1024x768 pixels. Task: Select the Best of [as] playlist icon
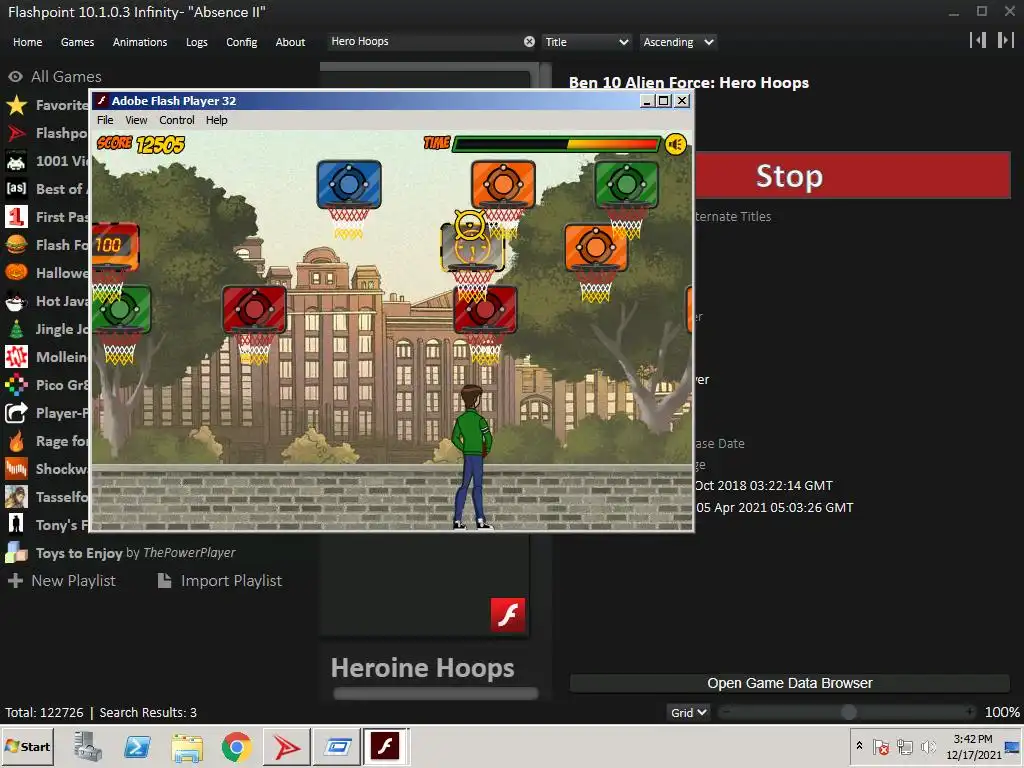click(16, 189)
